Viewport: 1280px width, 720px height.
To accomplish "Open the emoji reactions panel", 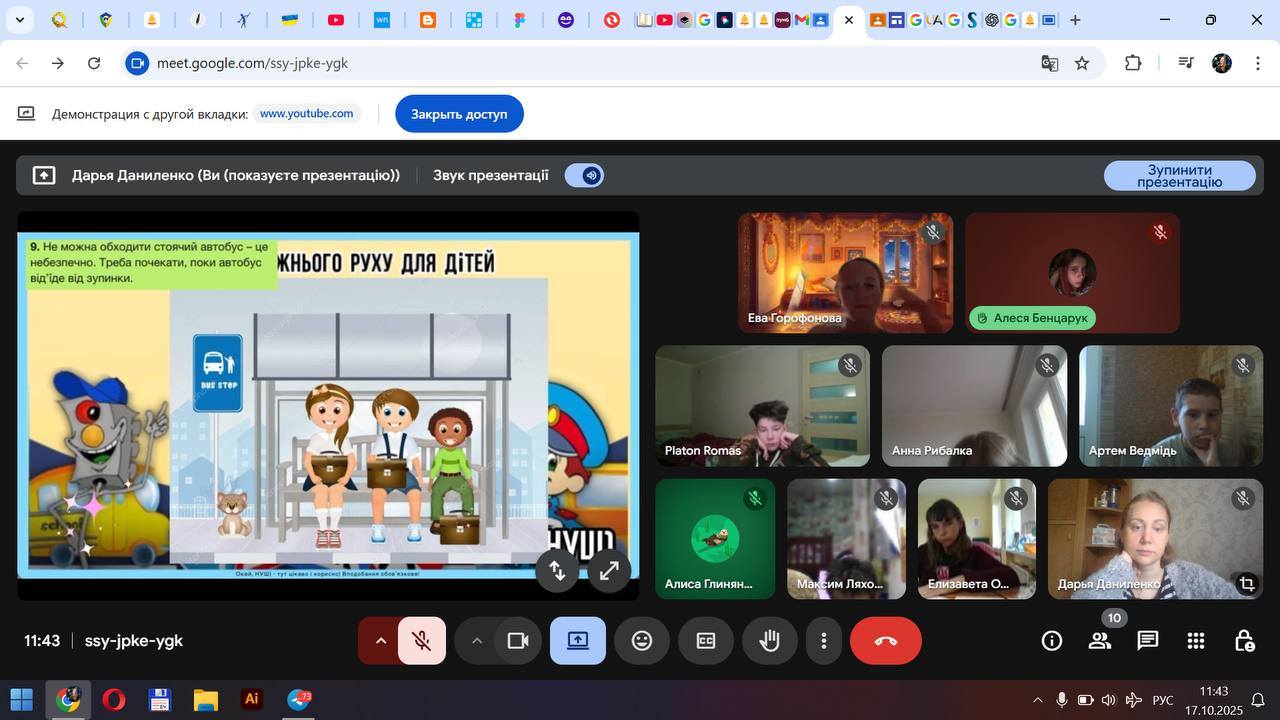I will click(x=642, y=641).
